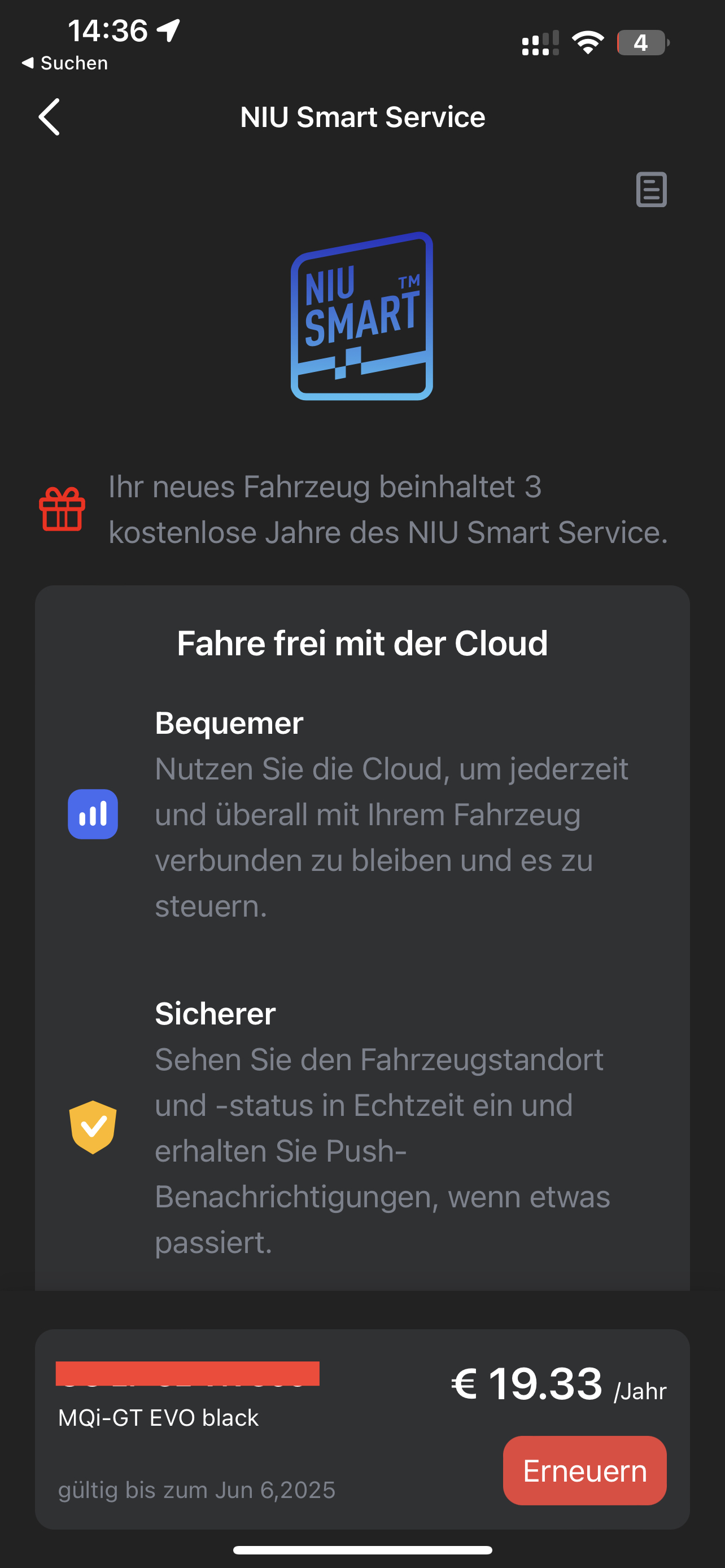Select the Sicherer feature heading

[215, 1014]
